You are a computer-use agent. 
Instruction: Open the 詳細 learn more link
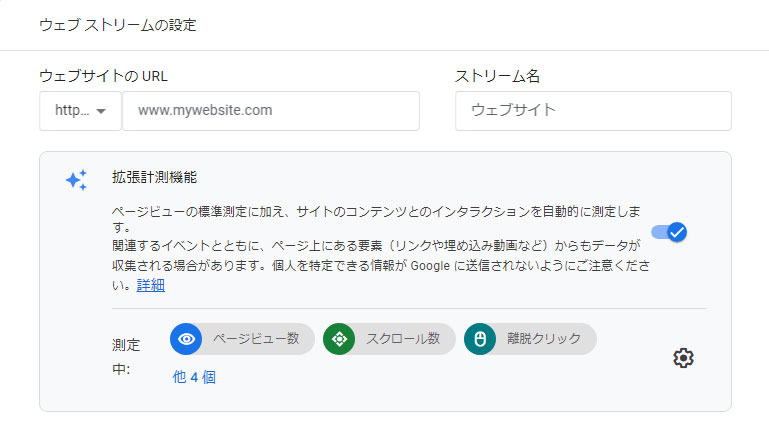pos(151,285)
